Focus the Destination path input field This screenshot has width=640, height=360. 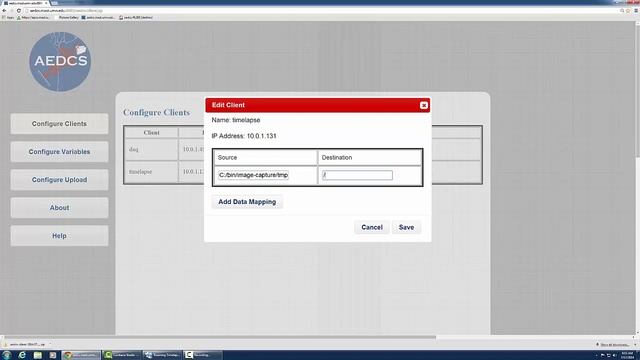click(x=357, y=175)
